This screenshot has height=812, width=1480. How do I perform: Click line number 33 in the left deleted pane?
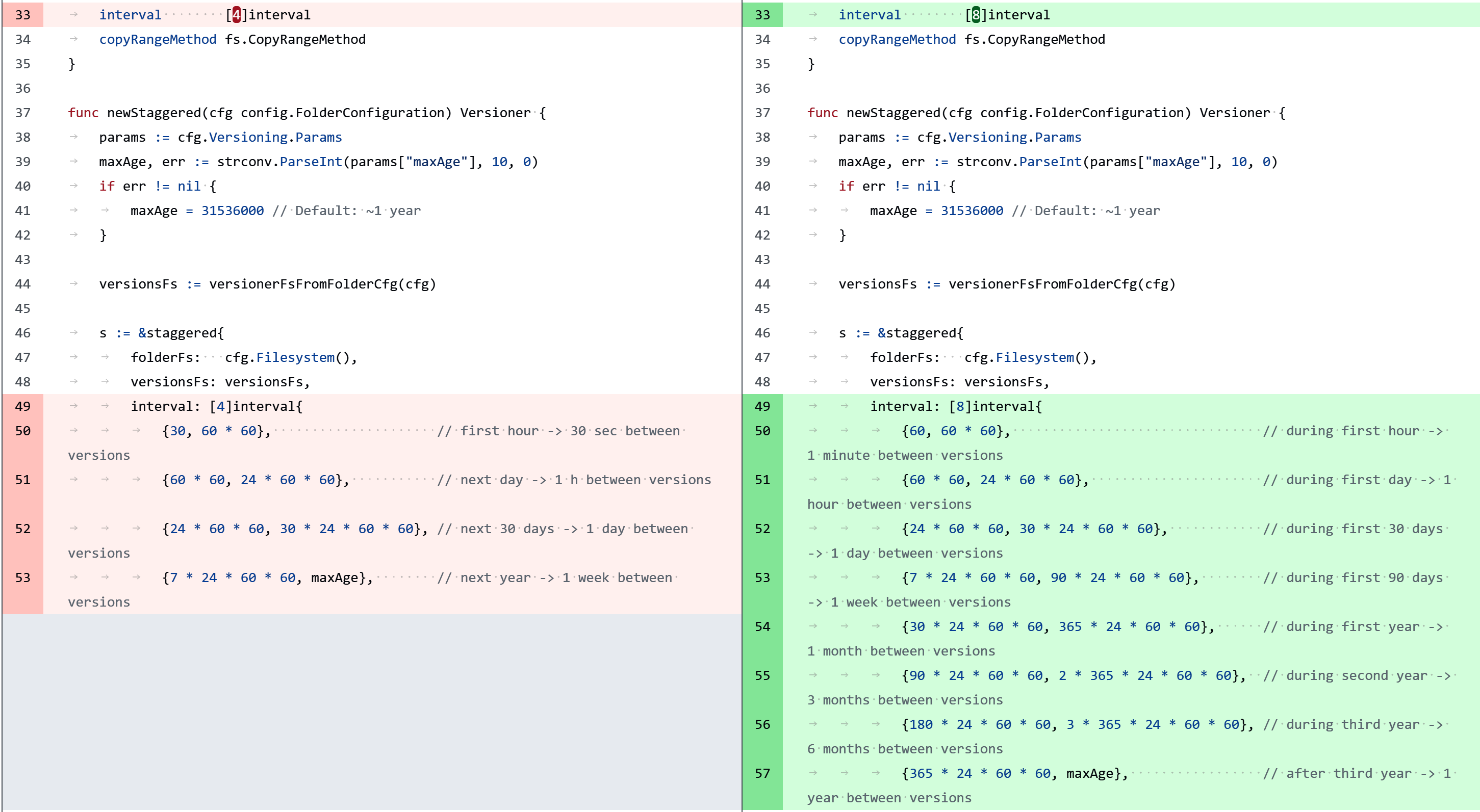point(23,15)
